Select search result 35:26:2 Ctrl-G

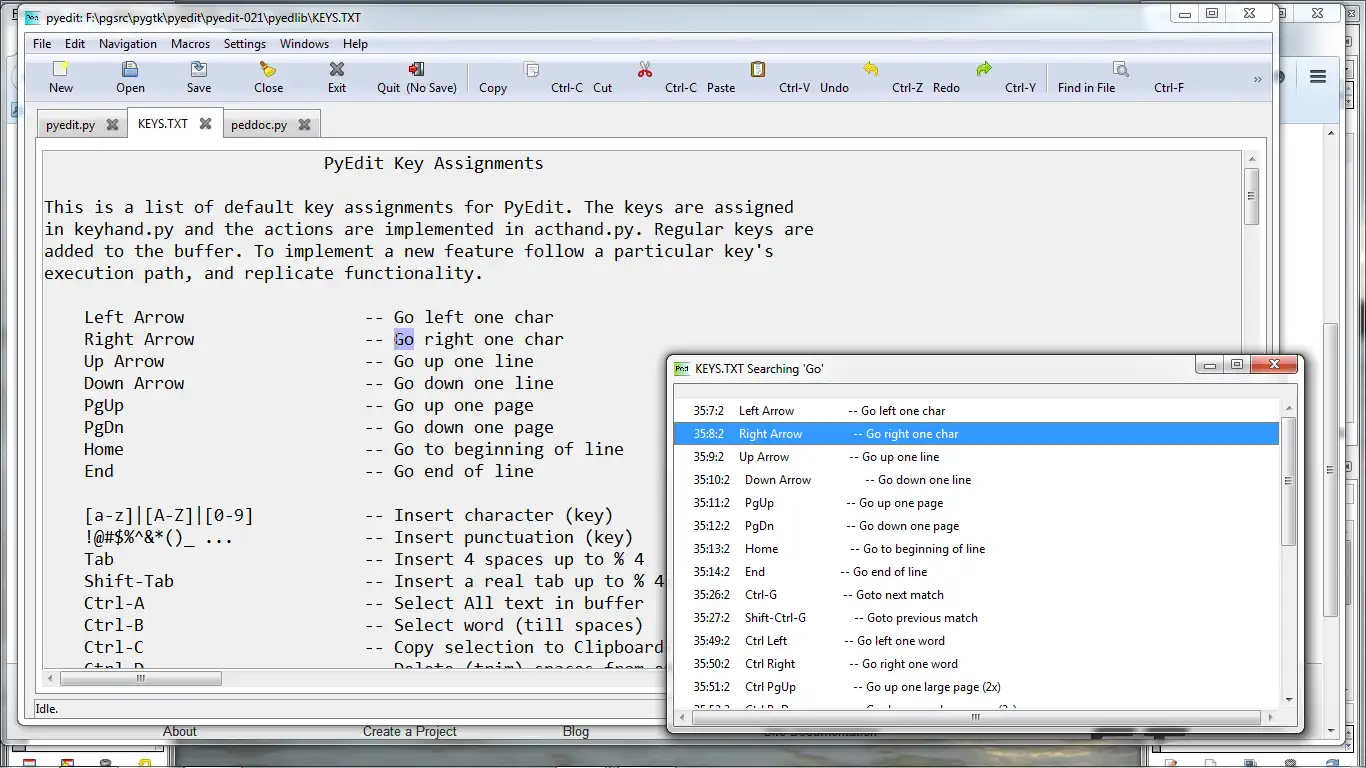(x=976, y=595)
